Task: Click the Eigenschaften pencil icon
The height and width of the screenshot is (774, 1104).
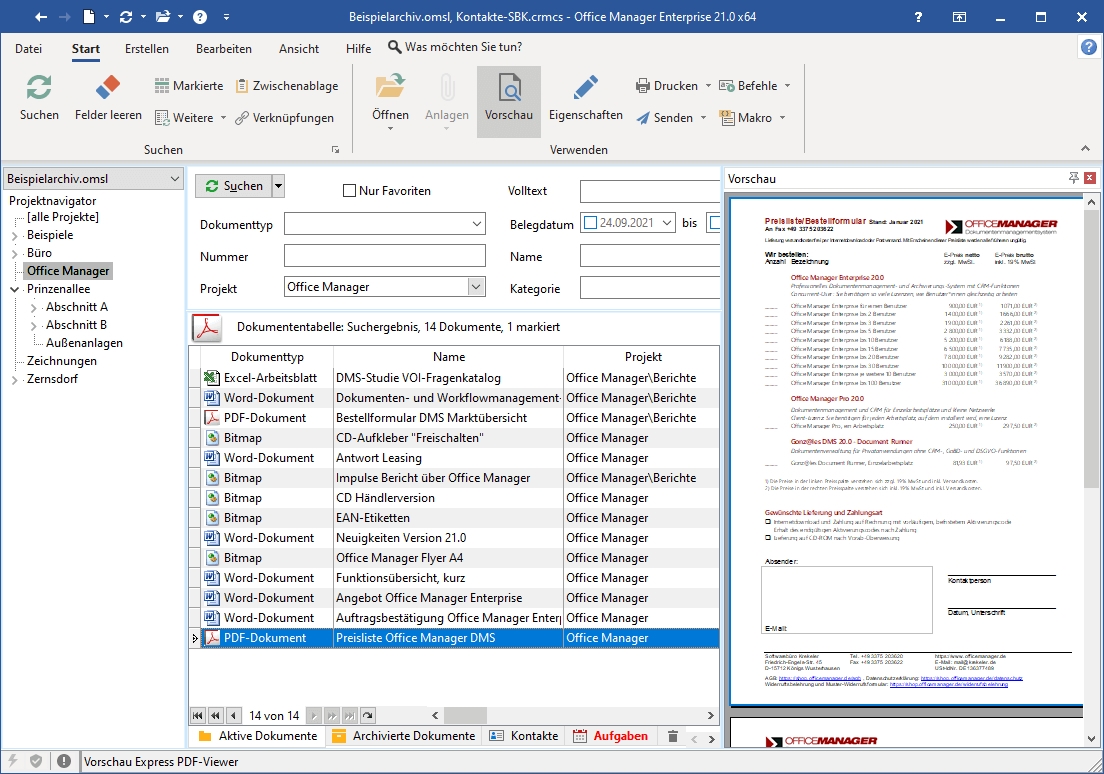Action: coord(585,88)
